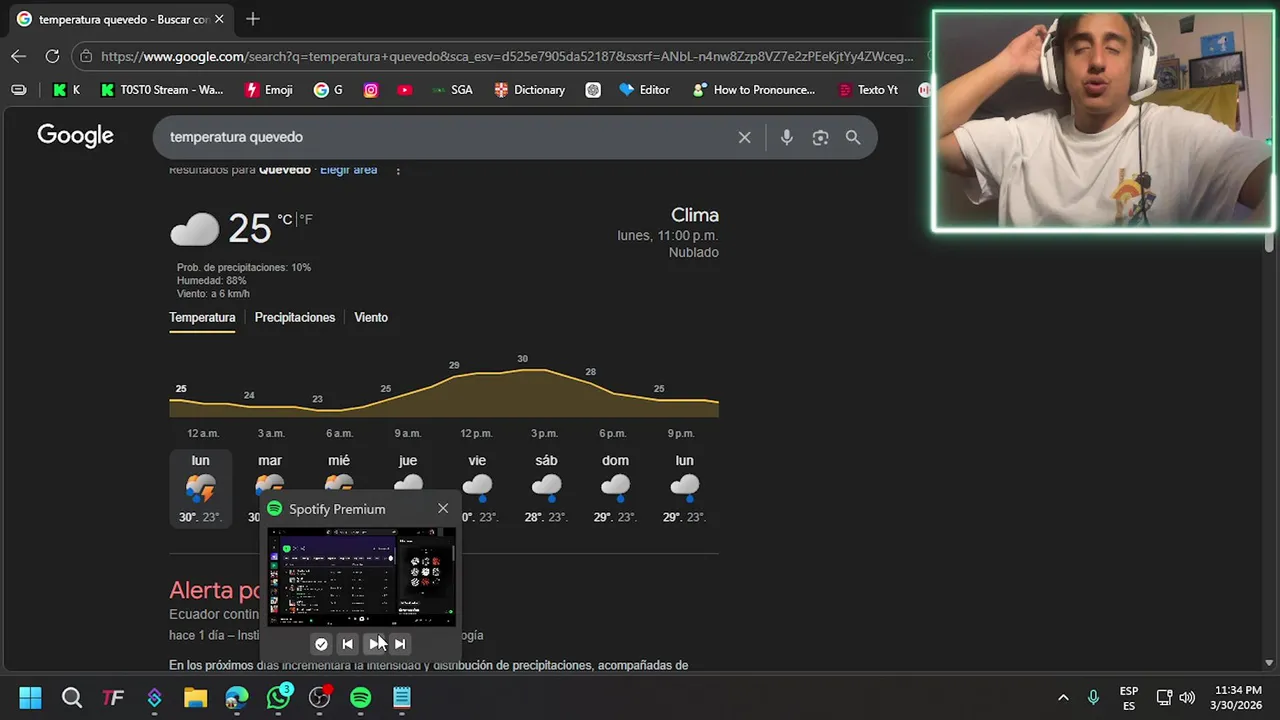This screenshot has width=1280, height=720.
Task: Open the TF app on taskbar
Action: (x=113, y=698)
